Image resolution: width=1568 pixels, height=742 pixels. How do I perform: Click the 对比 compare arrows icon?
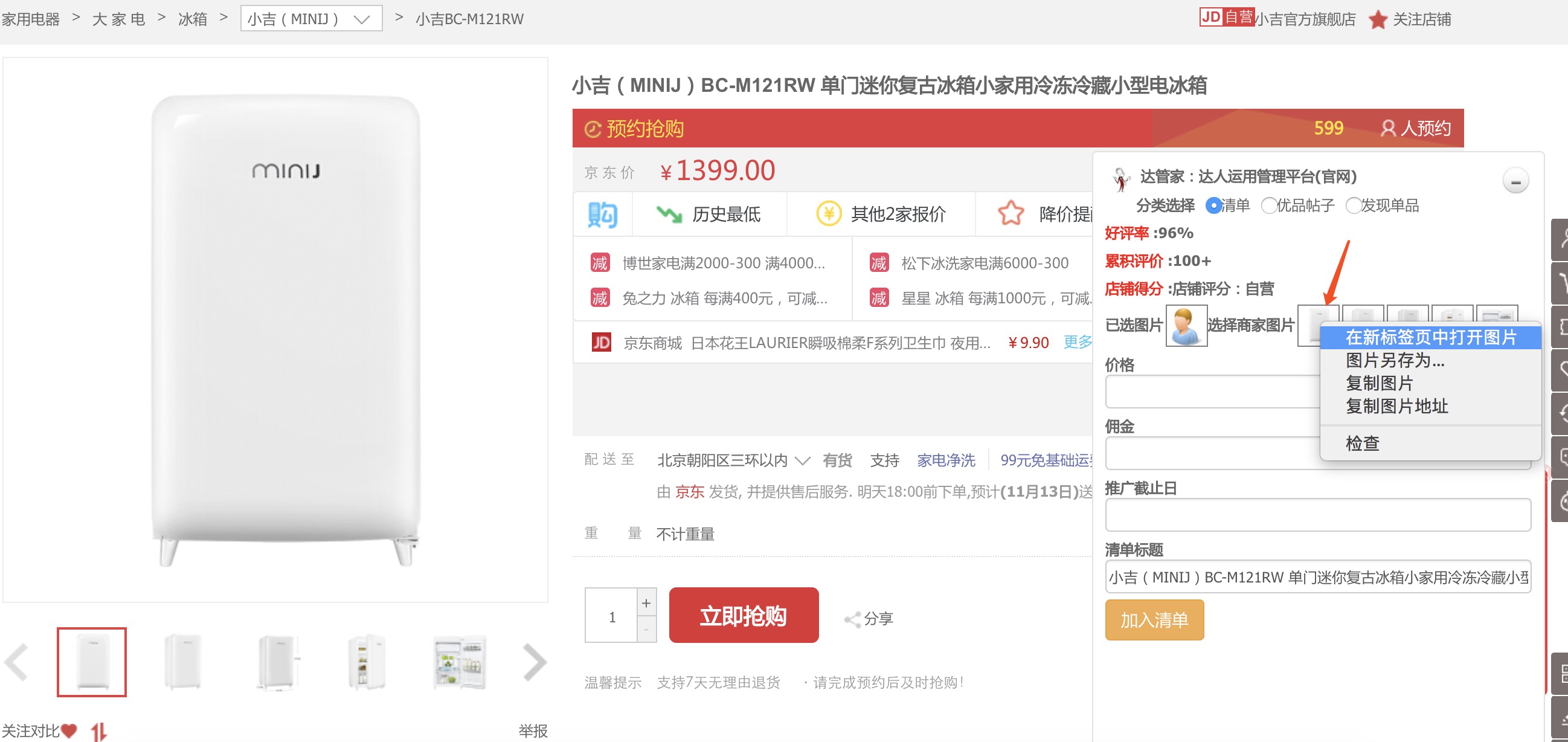point(98,731)
